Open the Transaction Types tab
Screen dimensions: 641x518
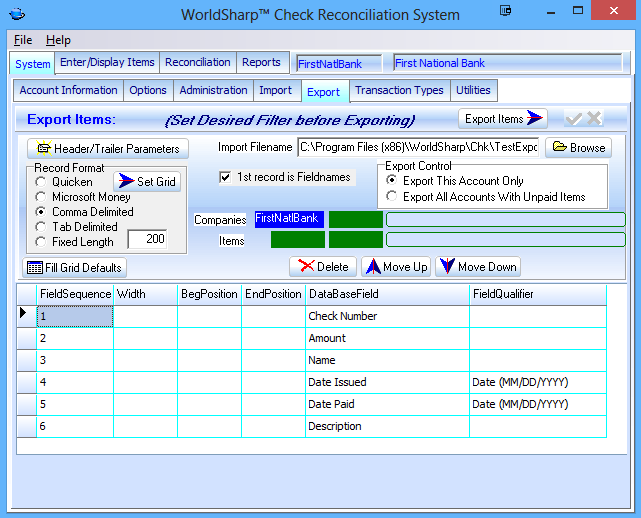tap(399, 90)
